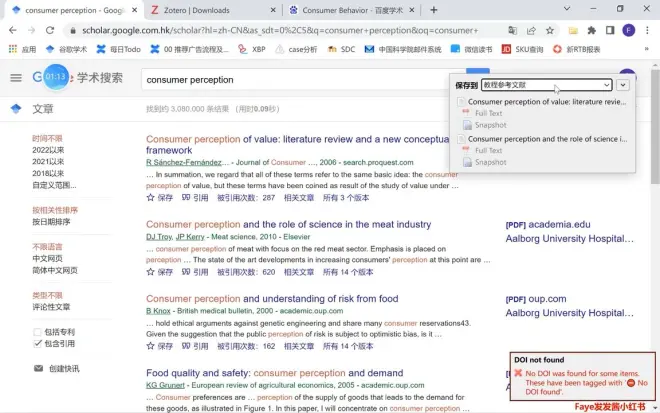Image resolution: width=660 pixels, height=413 pixels.
Task: Restrict to 简体中文网页
Action: pos(55,270)
